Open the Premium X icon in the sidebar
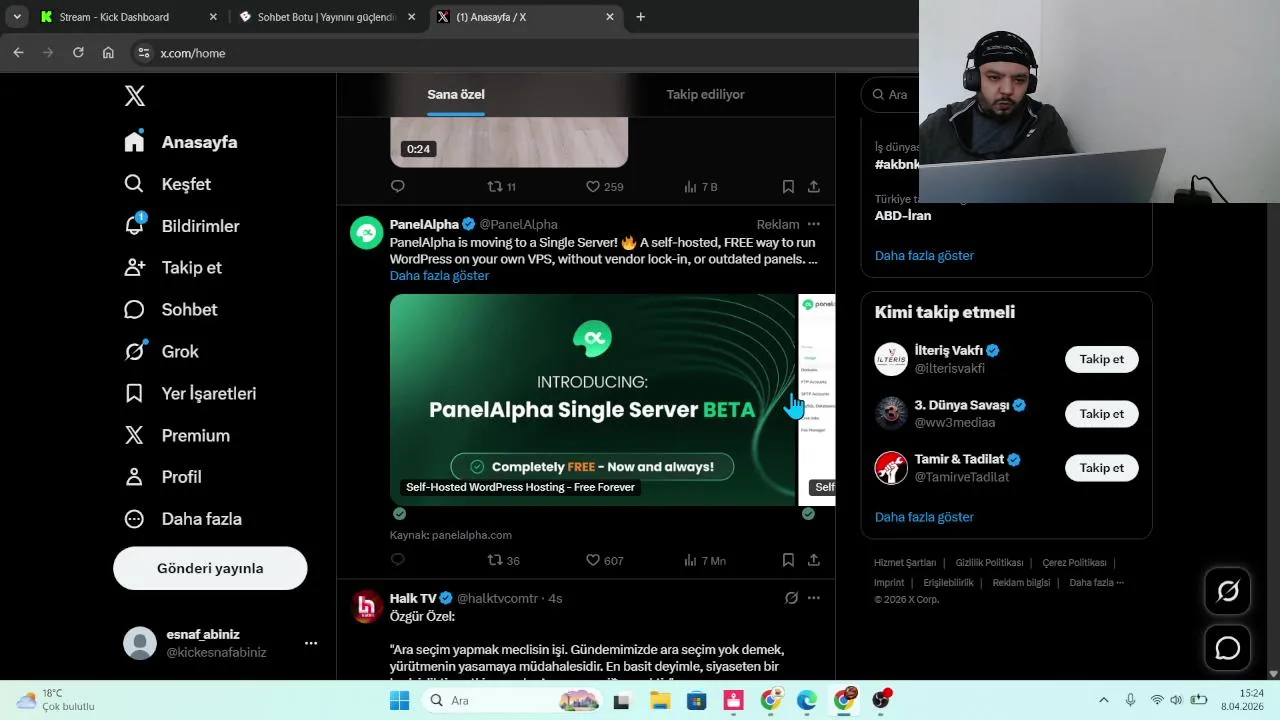Image resolution: width=1280 pixels, height=720 pixels. (134, 435)
